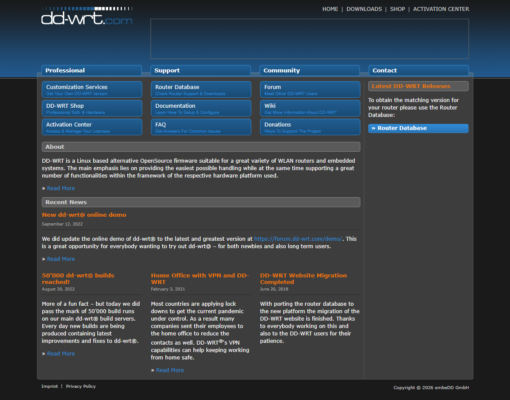Click the blue Router Database sidebar button
510x400 pixels.
pyautogui.click(x=418, y=128)
